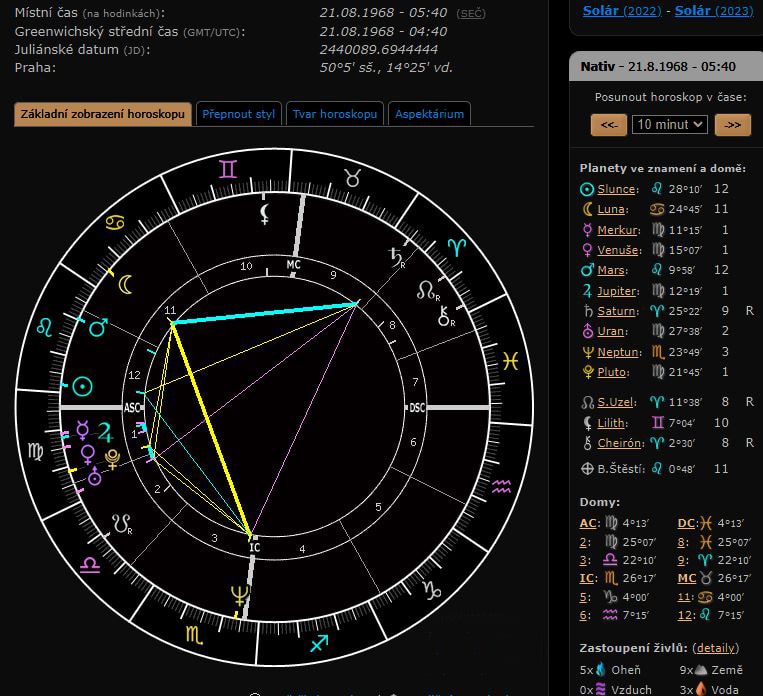The height and width of the screenshot is (696, 763).
Task: Open the Luna planet link
Action: 611,209
